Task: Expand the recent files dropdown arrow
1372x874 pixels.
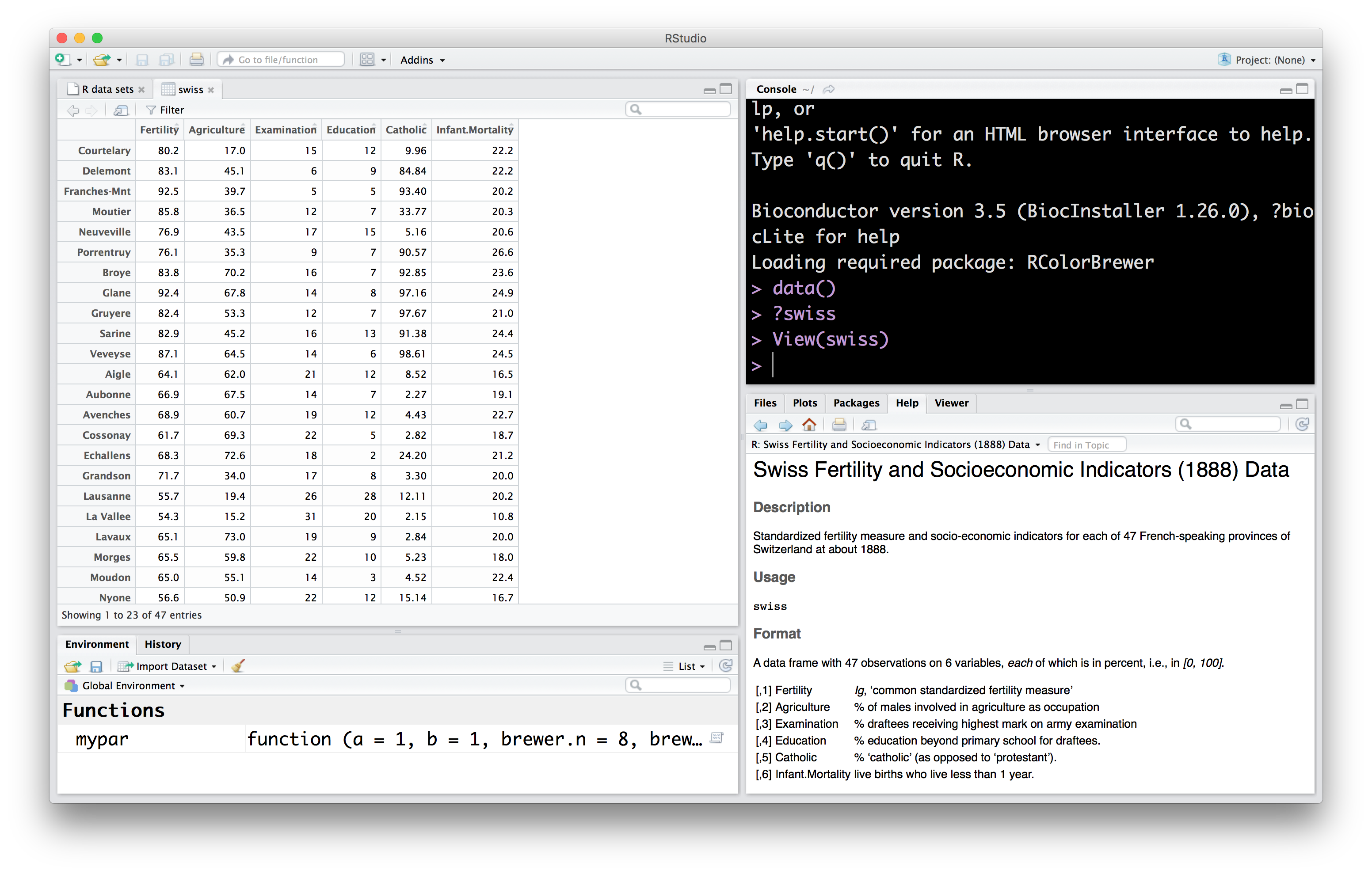Action: tap(119, 60)
